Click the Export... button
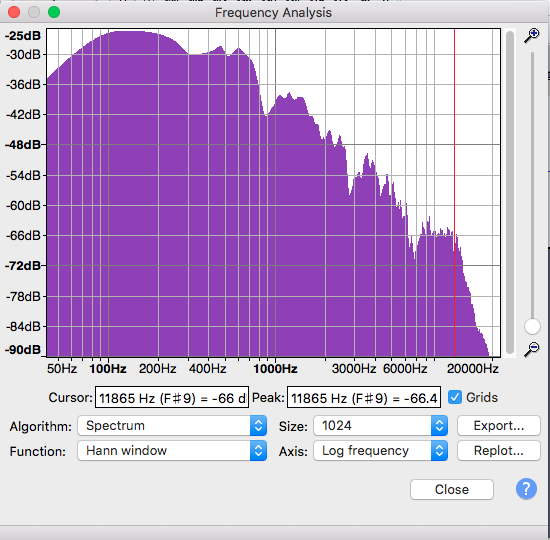The width and height of the screenshot is (550, 540). 498,426
